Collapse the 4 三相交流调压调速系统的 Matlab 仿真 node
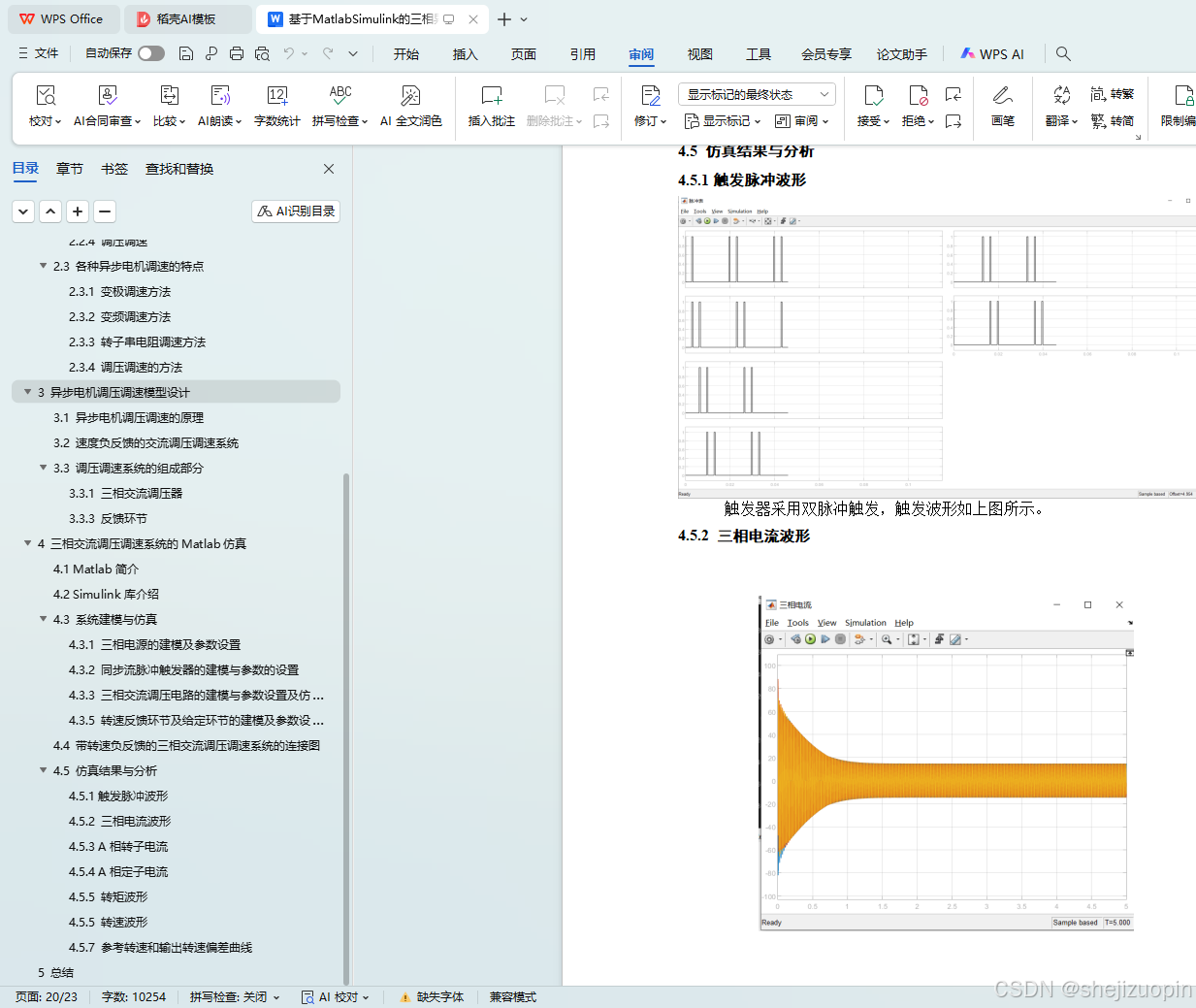The height and width of the screenshot is (1008, 1196). point(27,543)
